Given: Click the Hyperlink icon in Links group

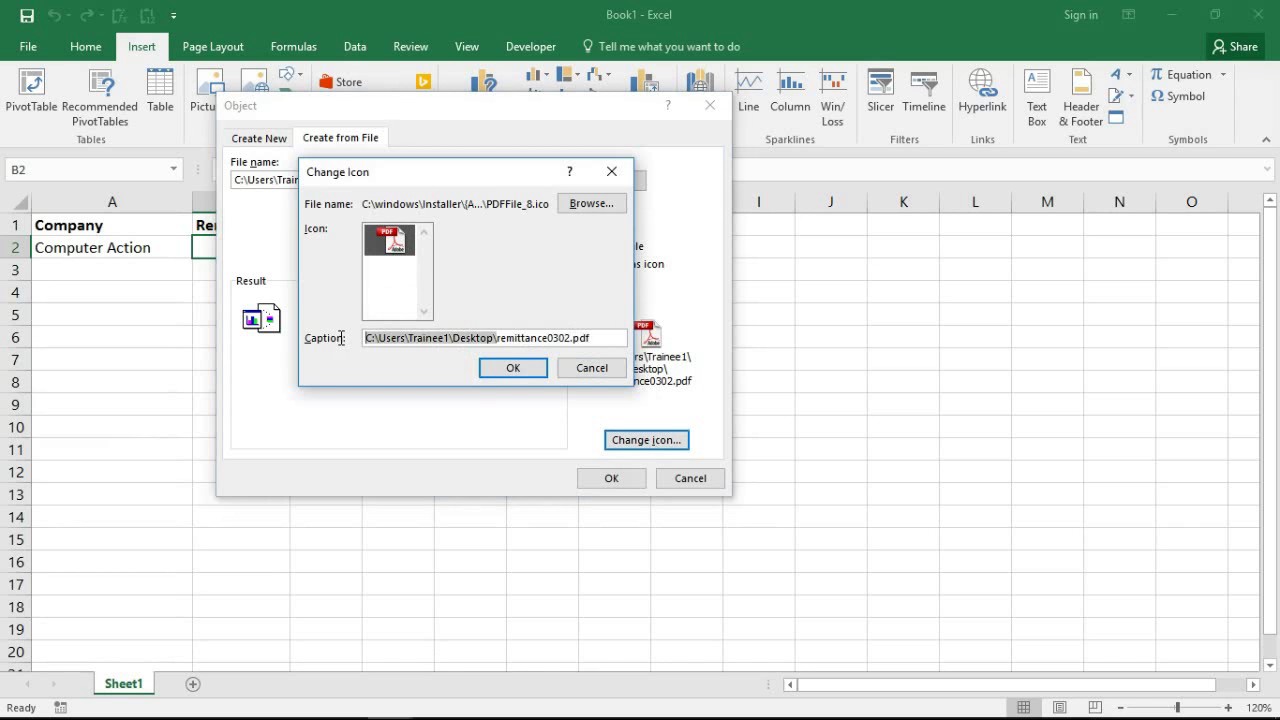Looking at the screenshot, I should (x=982, y=92).
